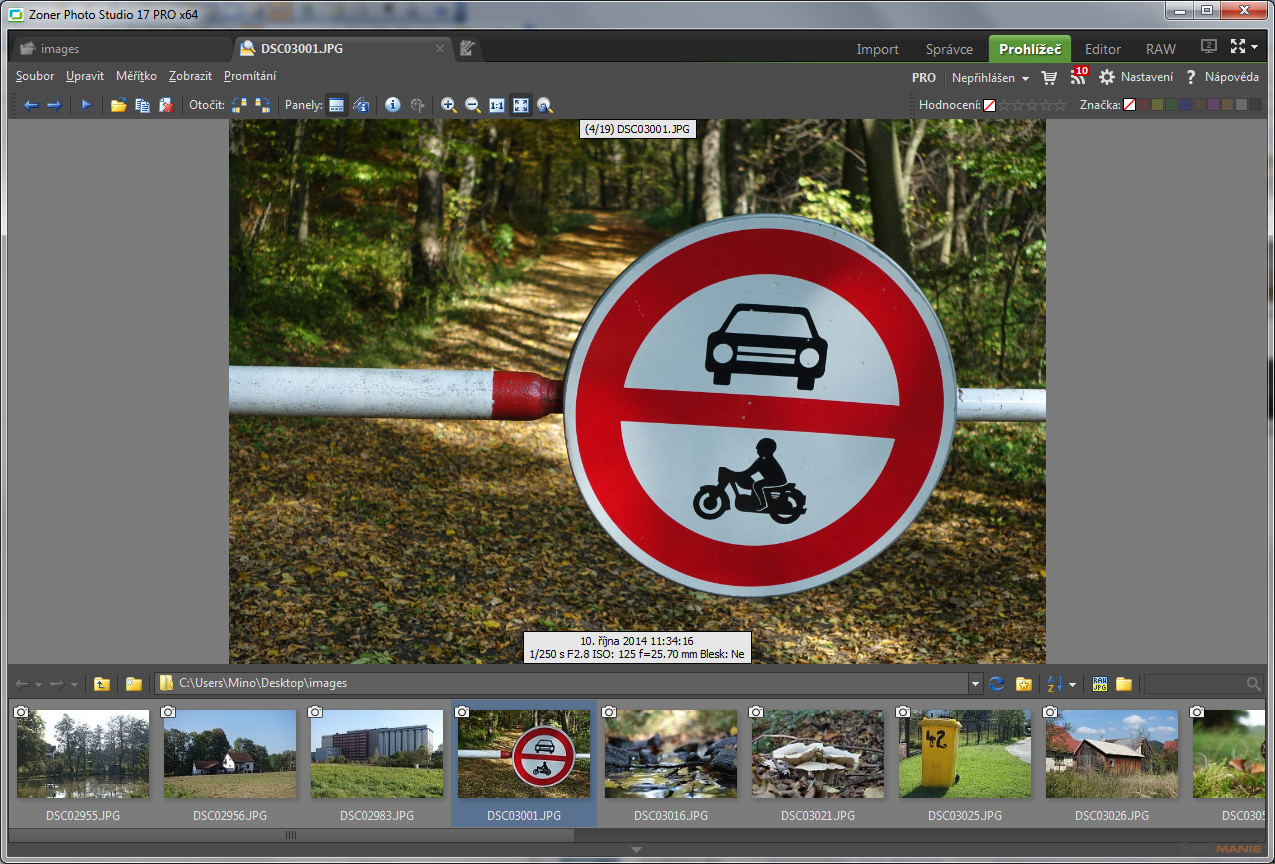The width and height of the screenshot is (1275, 864).
Task: Rotate image left using Otočit icon
Action: pos(239,105)
